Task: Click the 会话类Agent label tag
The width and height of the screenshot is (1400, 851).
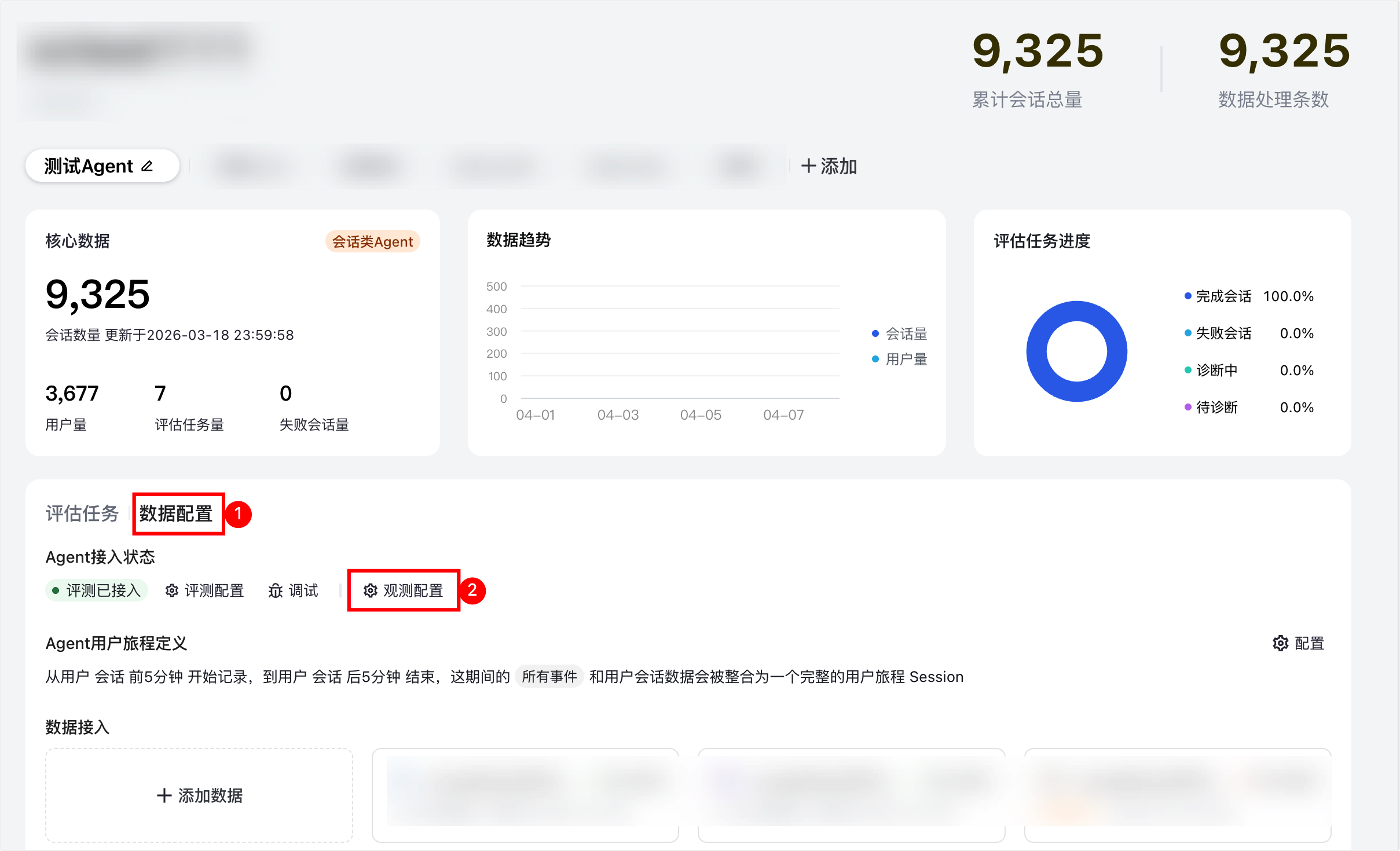Action: click(372, 241)
